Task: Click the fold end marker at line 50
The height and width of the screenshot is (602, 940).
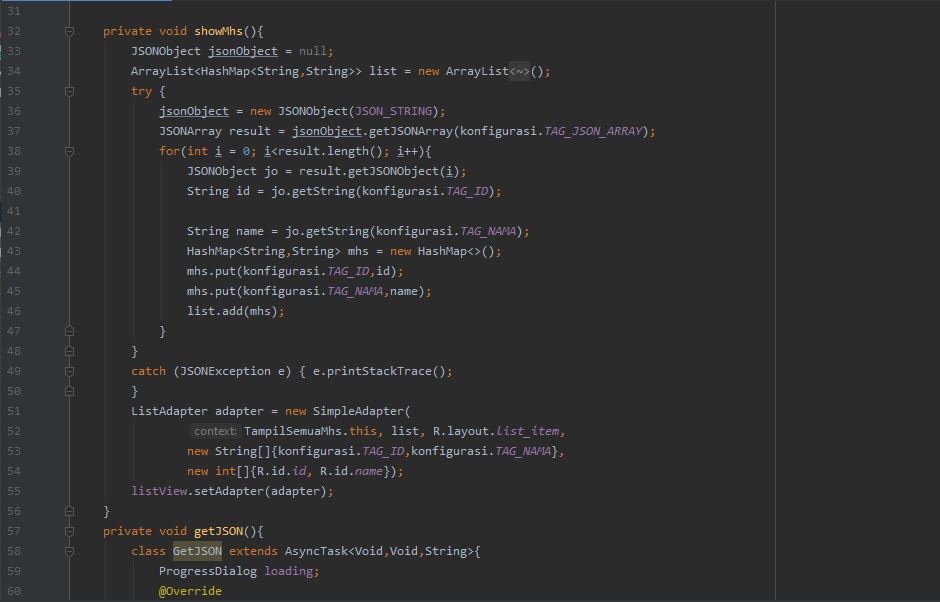Action: (70, 391)
